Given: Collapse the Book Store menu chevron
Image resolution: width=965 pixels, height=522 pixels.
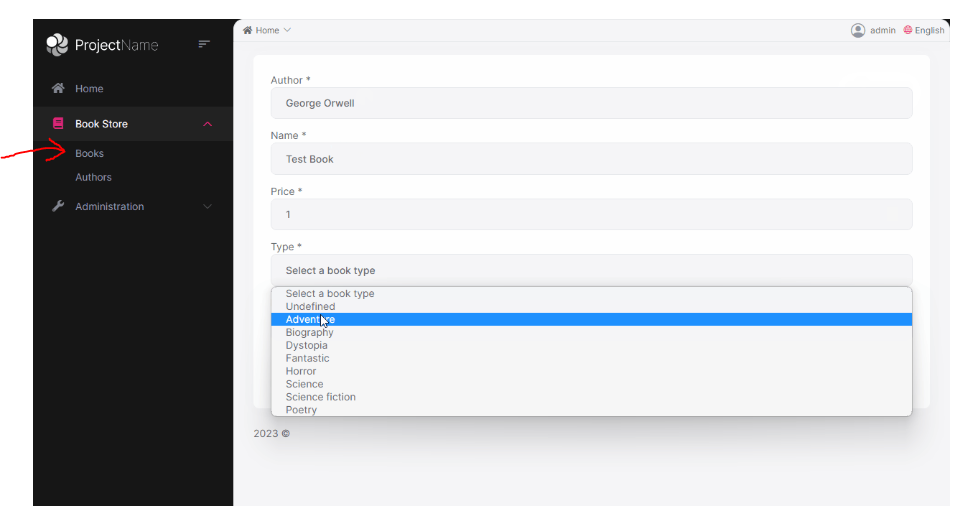Looking at the screenshot, I should point(207,124).
